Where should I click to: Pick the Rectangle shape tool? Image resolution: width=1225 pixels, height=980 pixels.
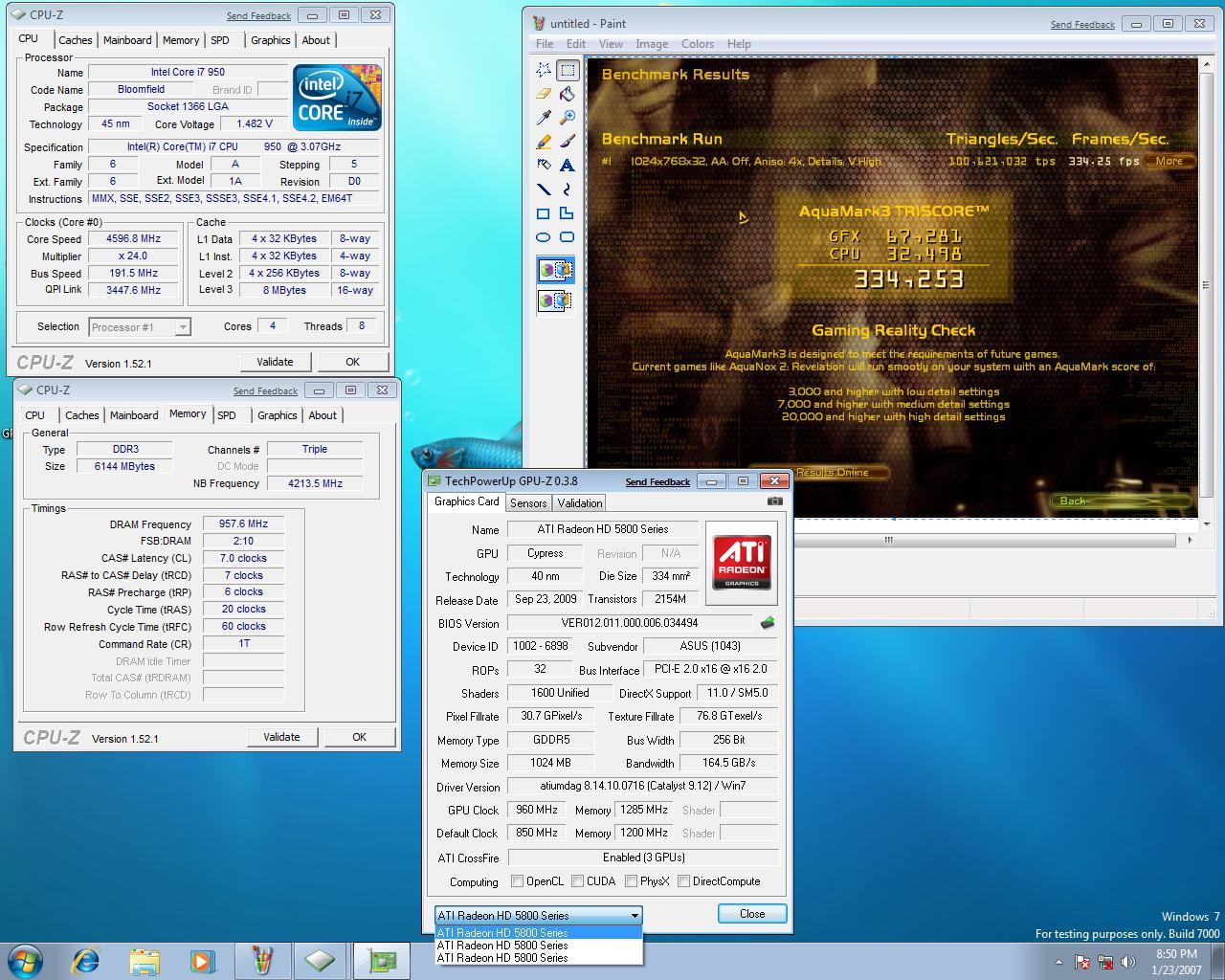coord(544,213)
